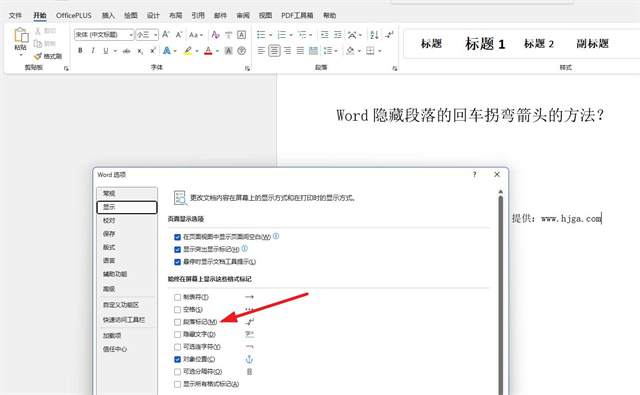This screenshot has height=395, width=640.
Task: Enable show all formatting marks checkbox
Action: 178,384
